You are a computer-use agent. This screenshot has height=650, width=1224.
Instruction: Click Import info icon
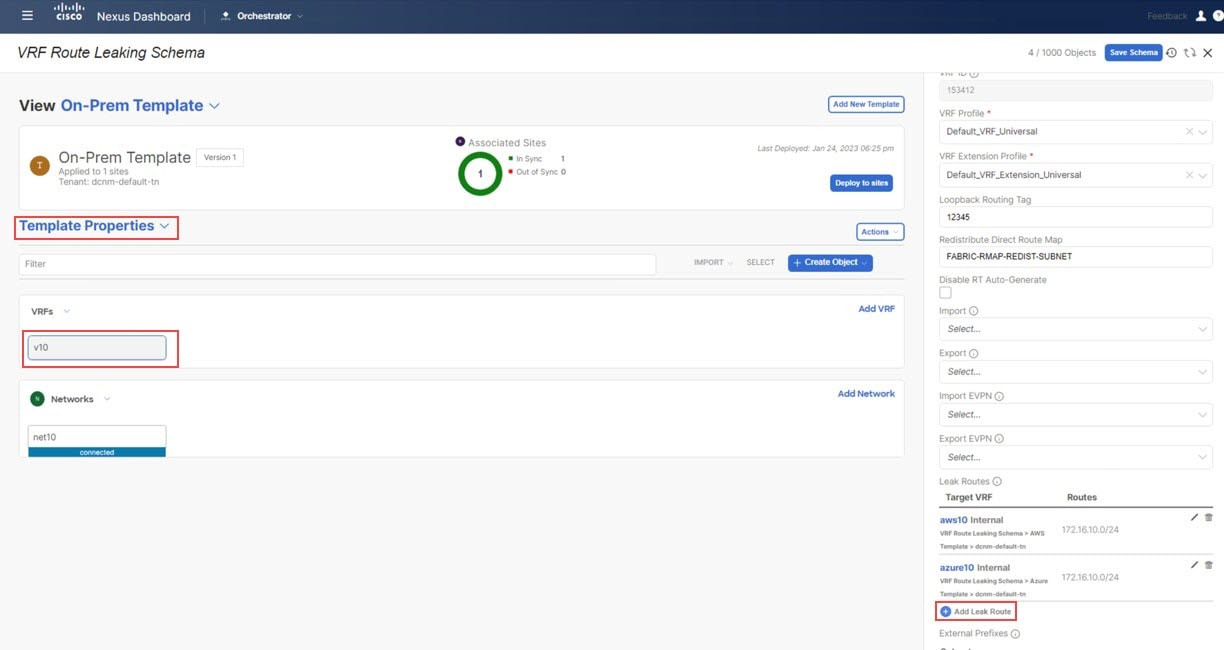pyautogui.click(x=974, y=311)
